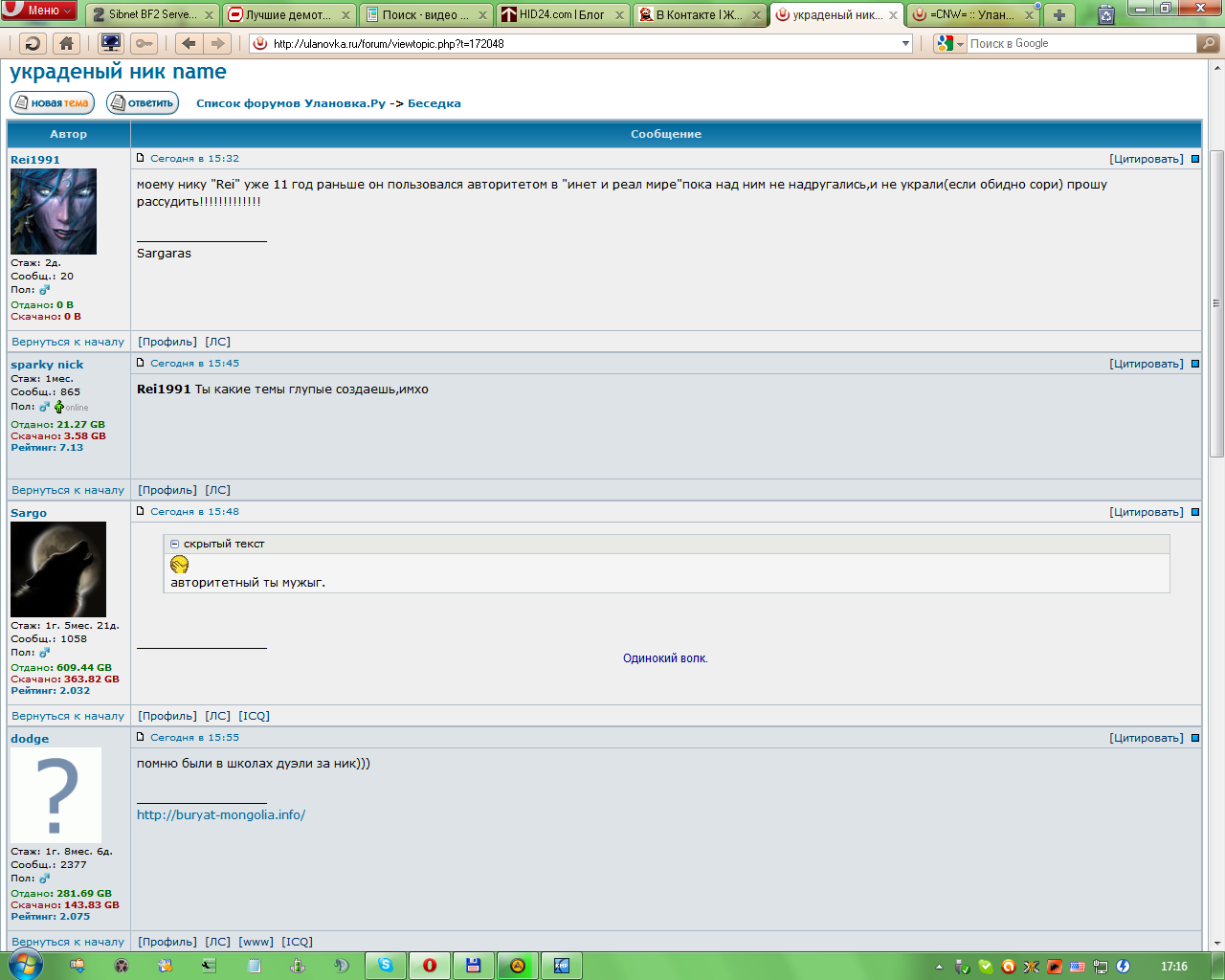Open the password wand key icon
This screenshot has width=1225, height=980.
(x=144, y=43)
